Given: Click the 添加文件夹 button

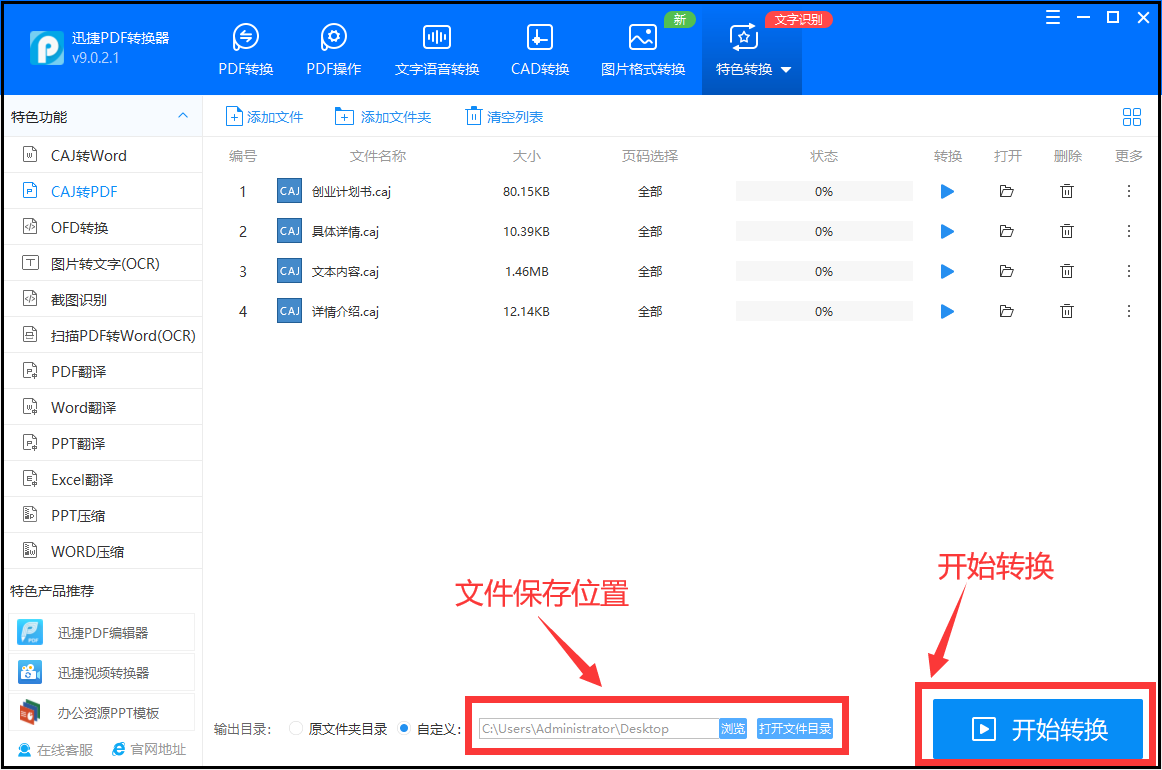Looking at the screenshot, I should 382,116.
